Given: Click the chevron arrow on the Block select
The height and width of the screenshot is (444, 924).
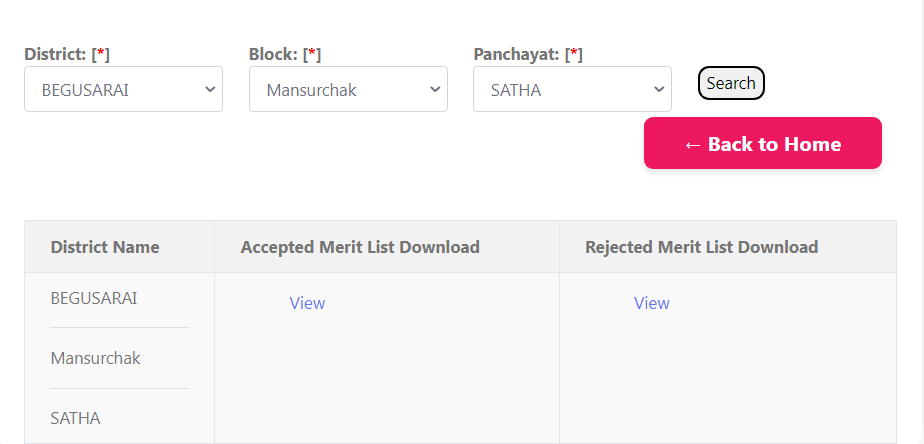Looking at the screenshot, I should click(435, 89).
